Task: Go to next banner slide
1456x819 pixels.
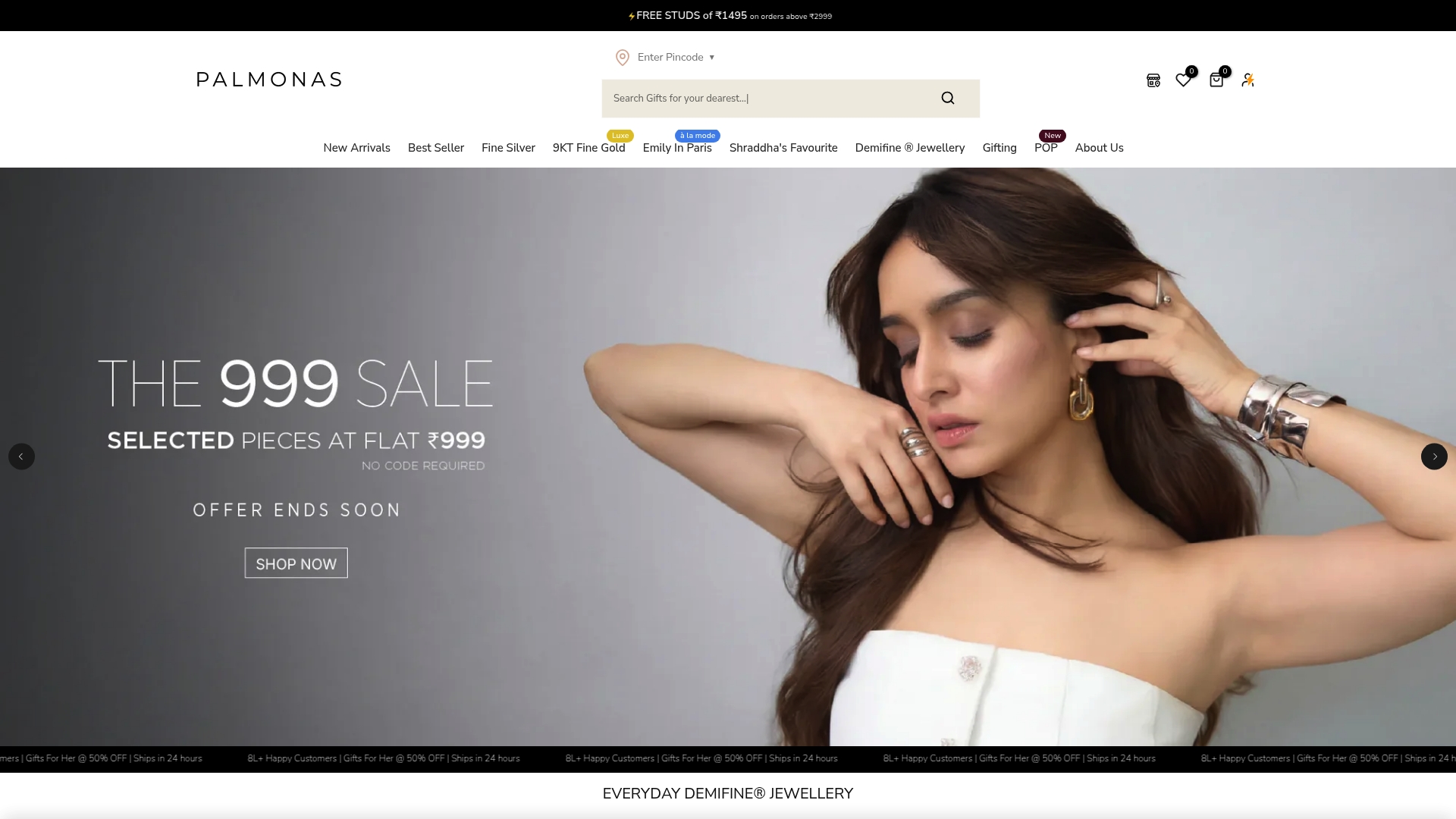Action: (1434, 457)
